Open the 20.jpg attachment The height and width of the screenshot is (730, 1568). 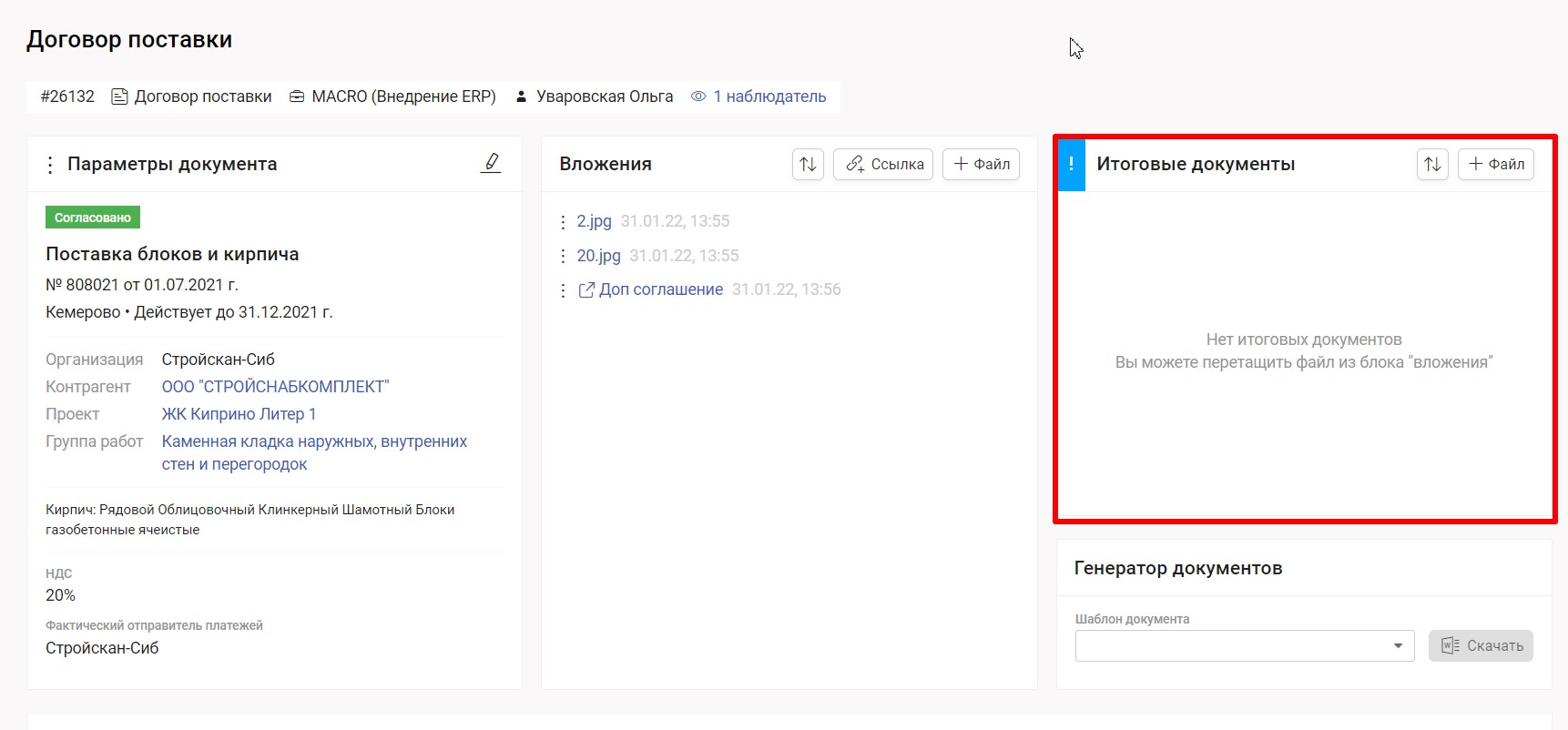tap(598, 256)
